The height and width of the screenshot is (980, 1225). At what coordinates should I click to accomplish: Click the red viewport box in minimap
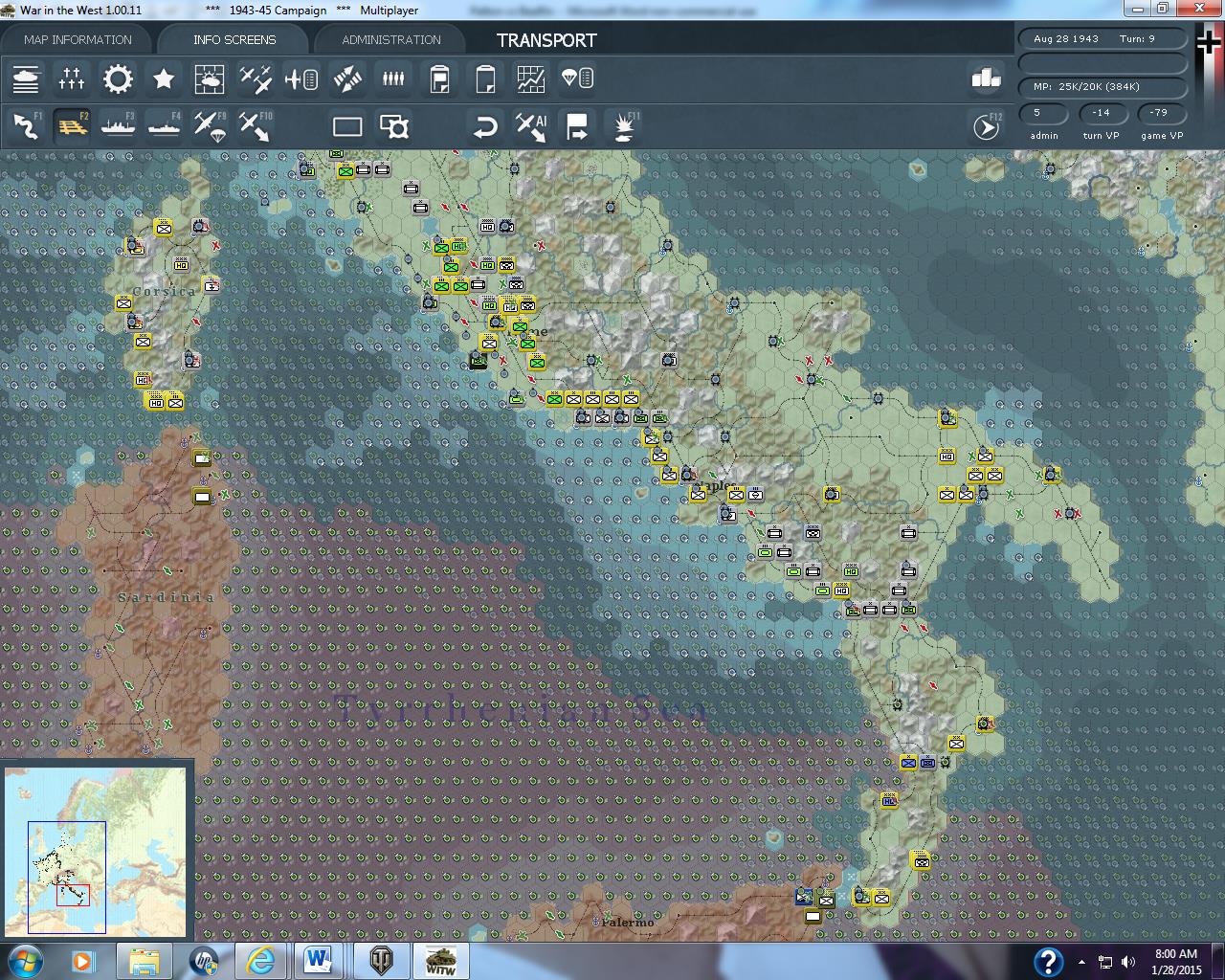73,895
